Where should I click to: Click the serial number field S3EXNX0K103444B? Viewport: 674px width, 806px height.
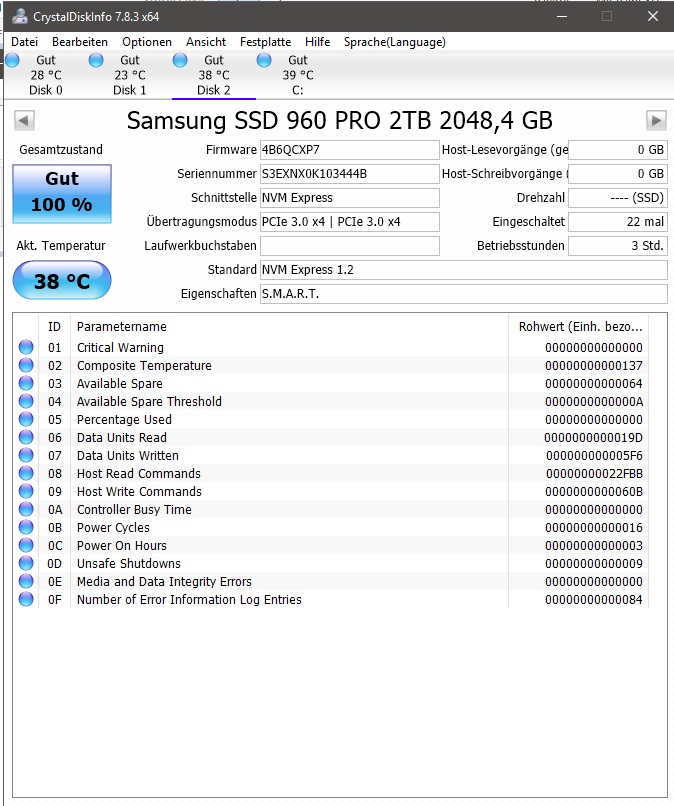click(350, 174)
